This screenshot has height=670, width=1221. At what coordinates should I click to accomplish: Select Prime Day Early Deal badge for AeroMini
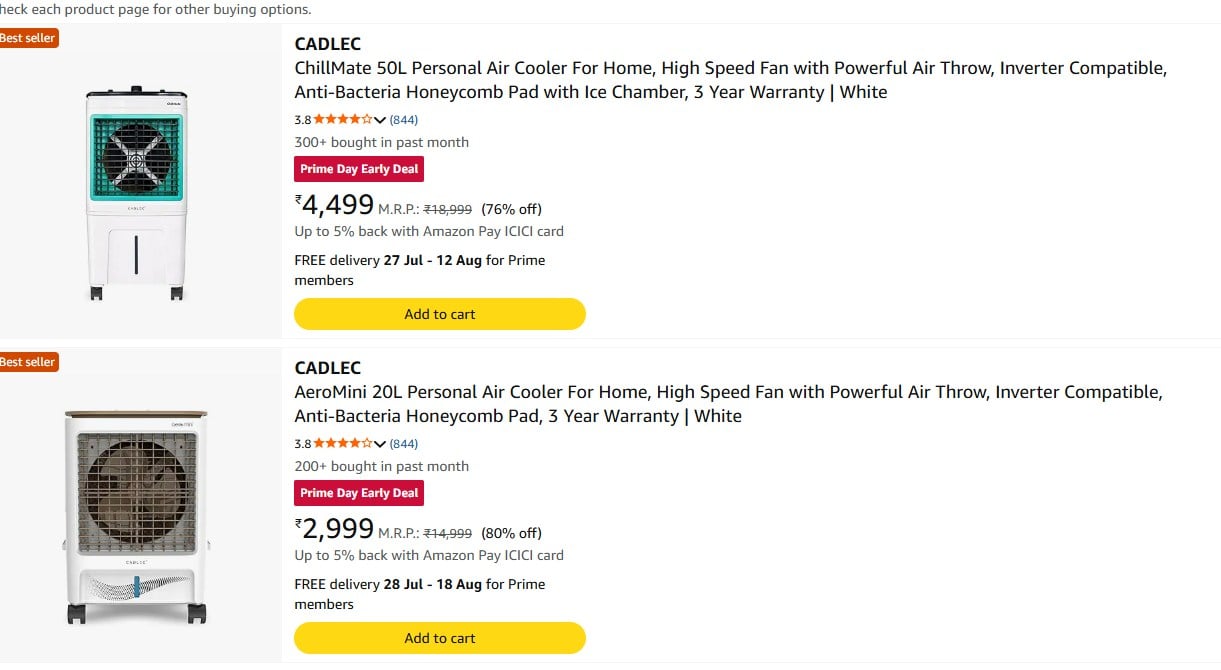359,493
